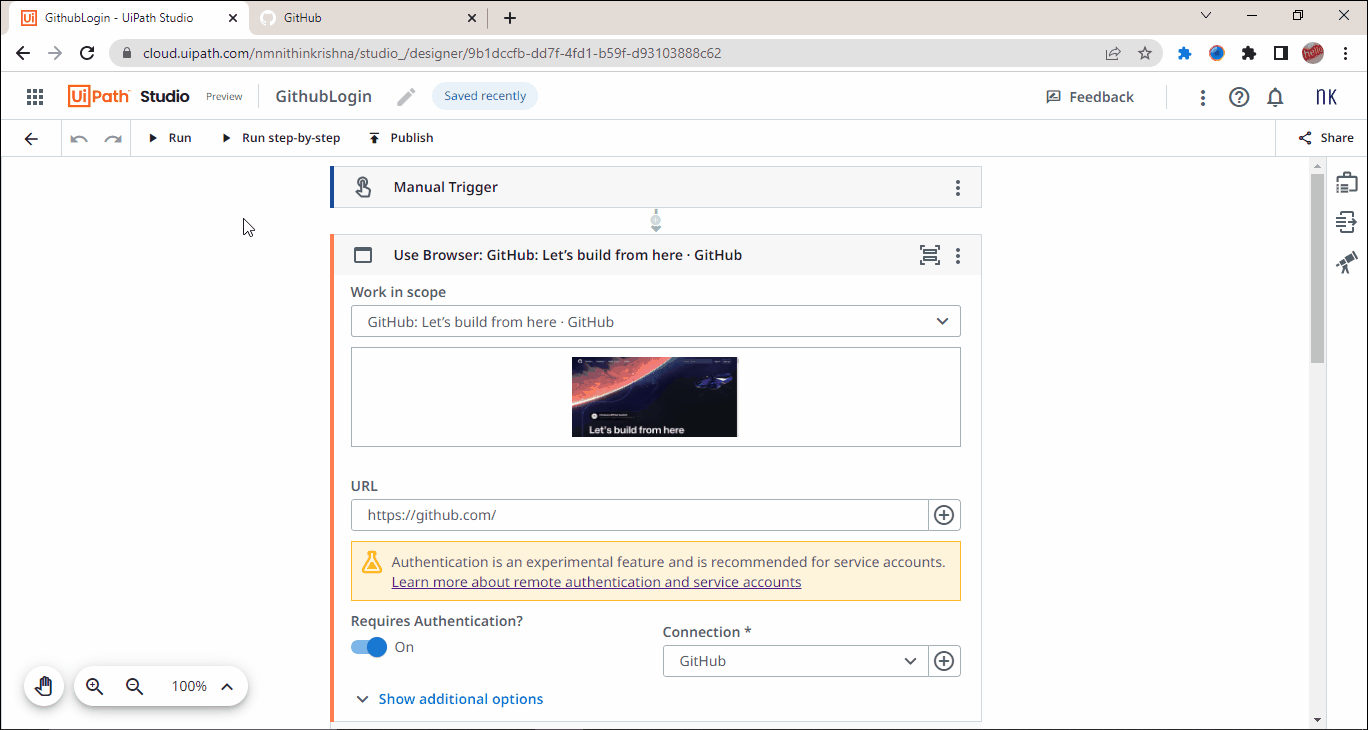Redo the workflow change

click(x=113, y=138)
